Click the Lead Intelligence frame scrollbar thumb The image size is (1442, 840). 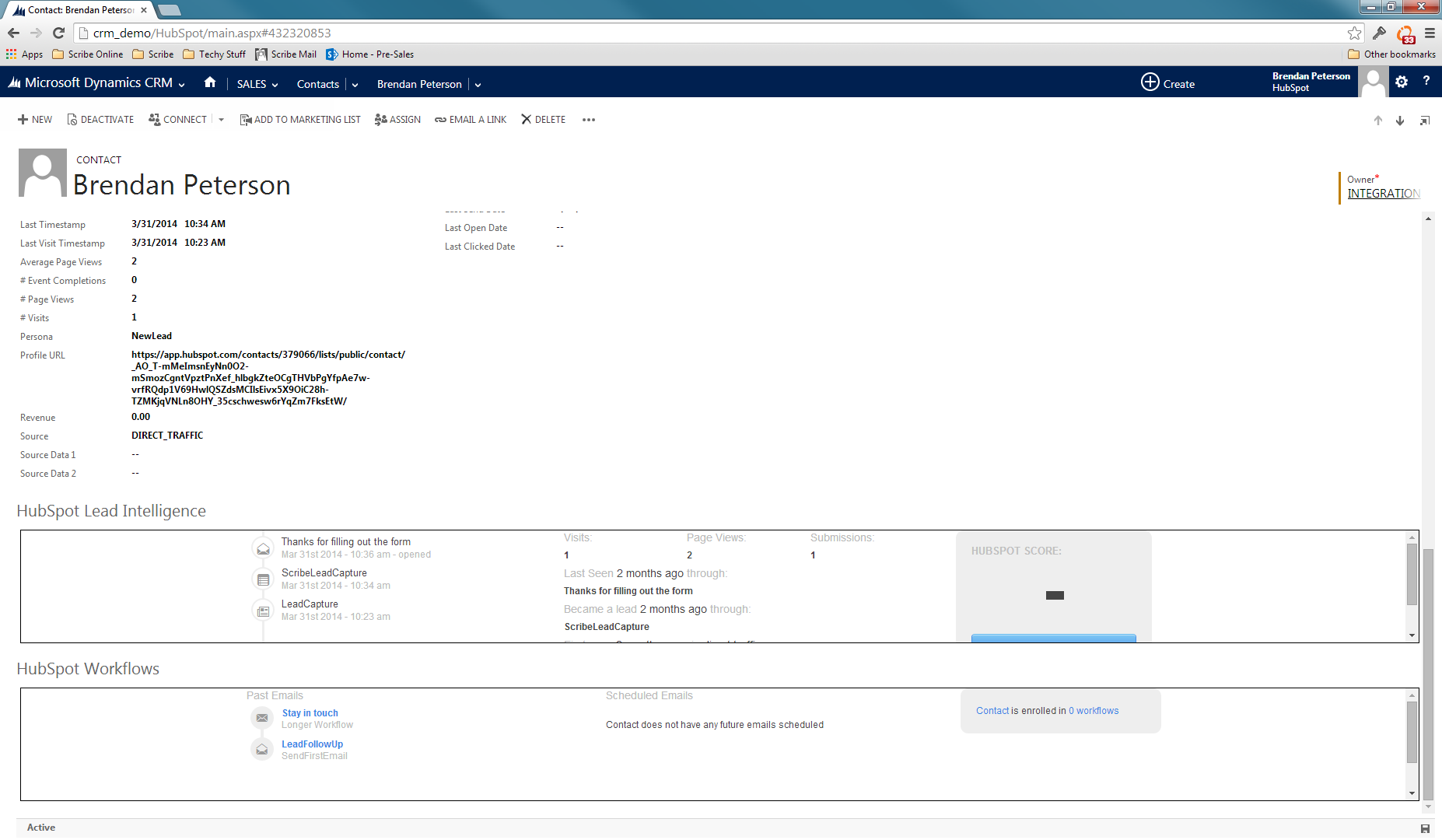(1412, 575)
